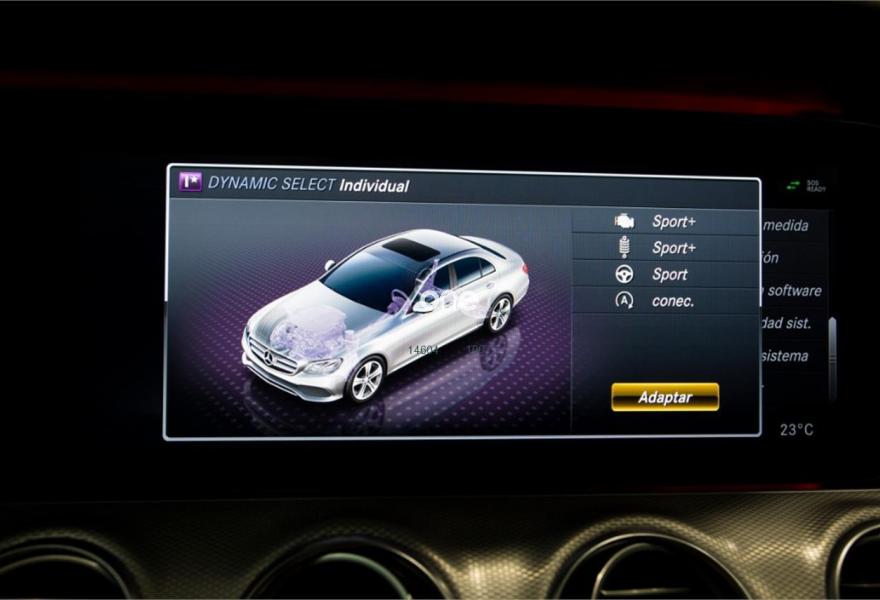880x600 pixels.
Task: Select the engine drive icon
Action: pyautogui.click(x=624, y=221)
